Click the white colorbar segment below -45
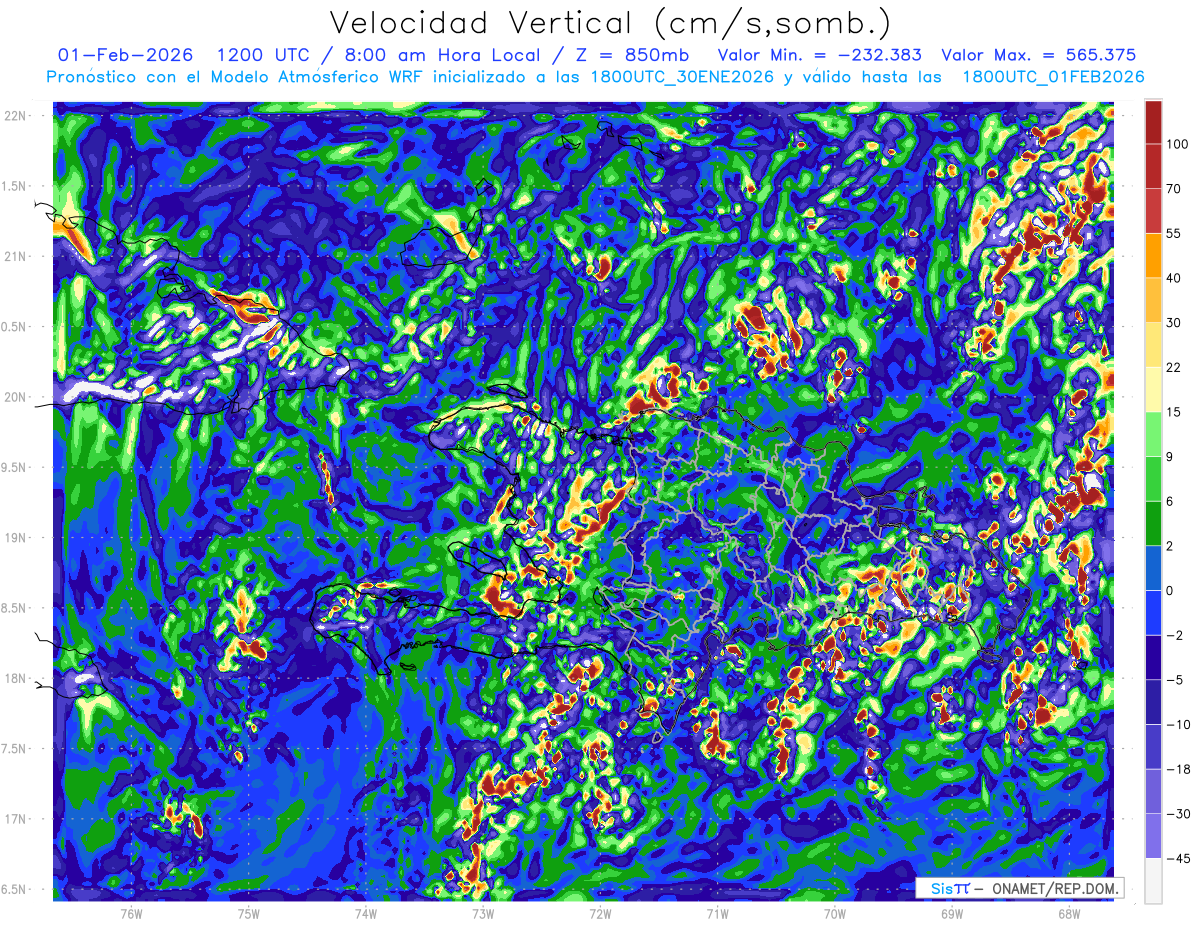Viewport: 1200px width, 927px height. coord(1153,880)
